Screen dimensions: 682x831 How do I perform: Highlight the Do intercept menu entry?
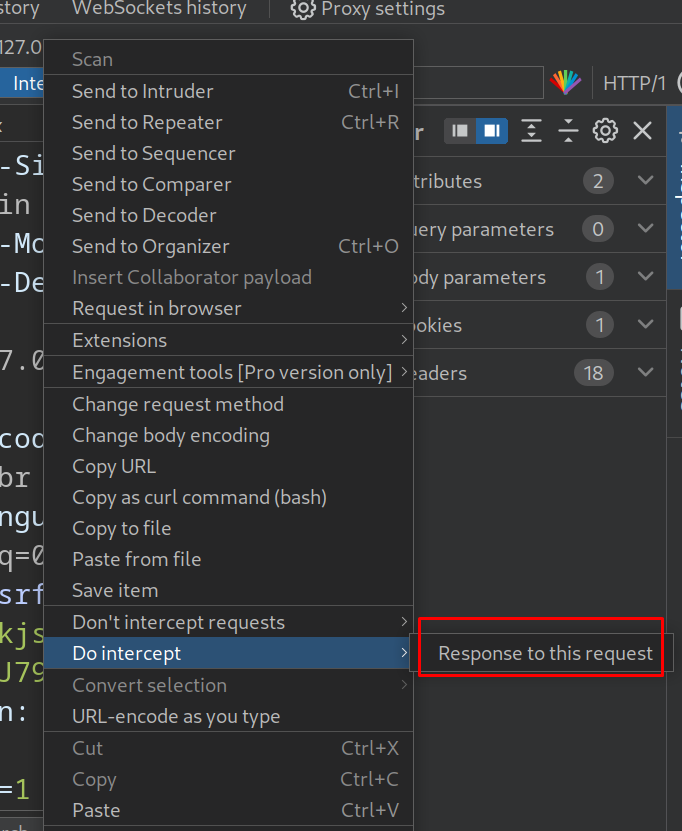(228, 653)
